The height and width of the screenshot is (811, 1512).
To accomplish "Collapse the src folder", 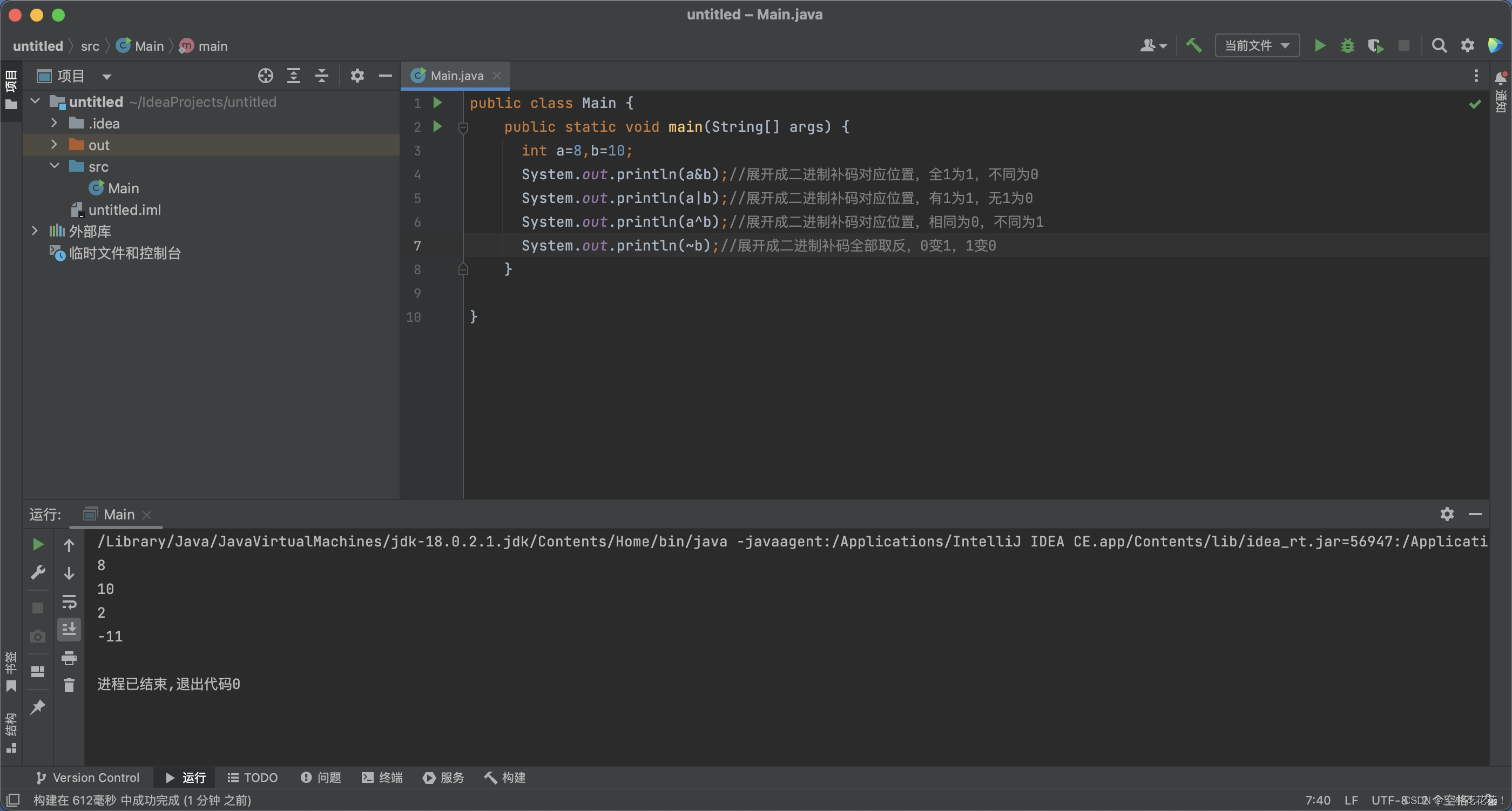I will (x=54, y=166).
